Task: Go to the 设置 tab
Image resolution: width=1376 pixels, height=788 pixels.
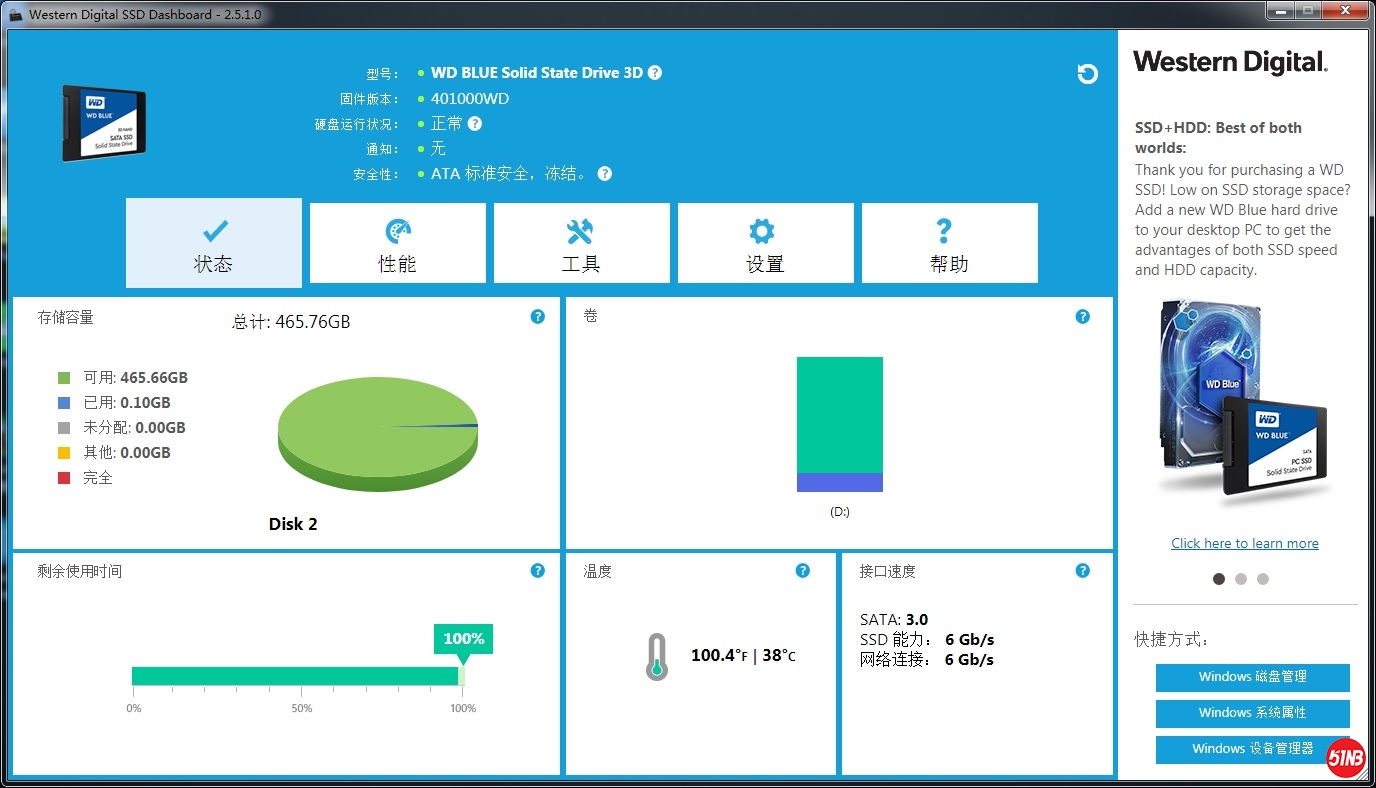Action: point(765,244)
